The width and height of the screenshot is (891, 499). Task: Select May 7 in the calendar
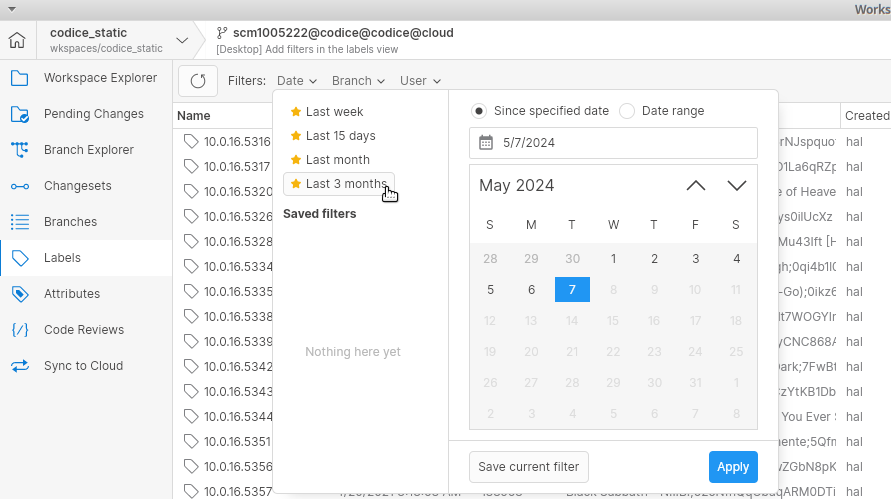[572, 290]
